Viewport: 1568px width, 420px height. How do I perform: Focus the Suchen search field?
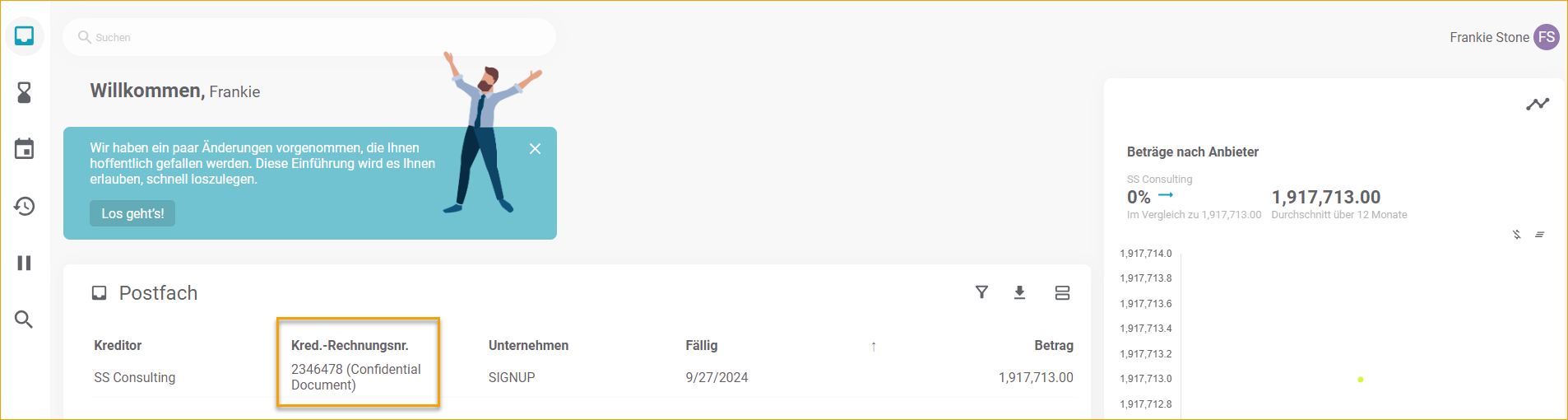click(313, 37)
